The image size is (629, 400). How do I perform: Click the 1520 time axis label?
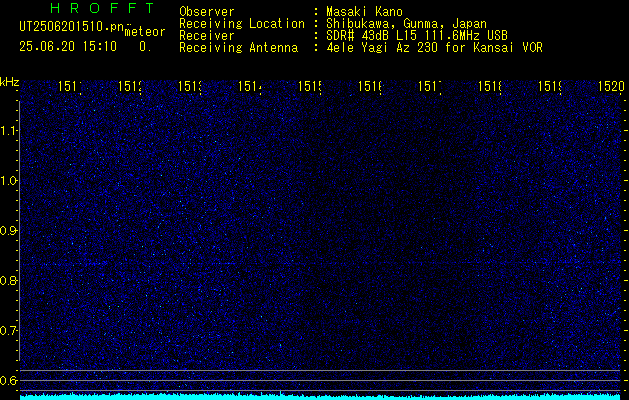[611, 86]
